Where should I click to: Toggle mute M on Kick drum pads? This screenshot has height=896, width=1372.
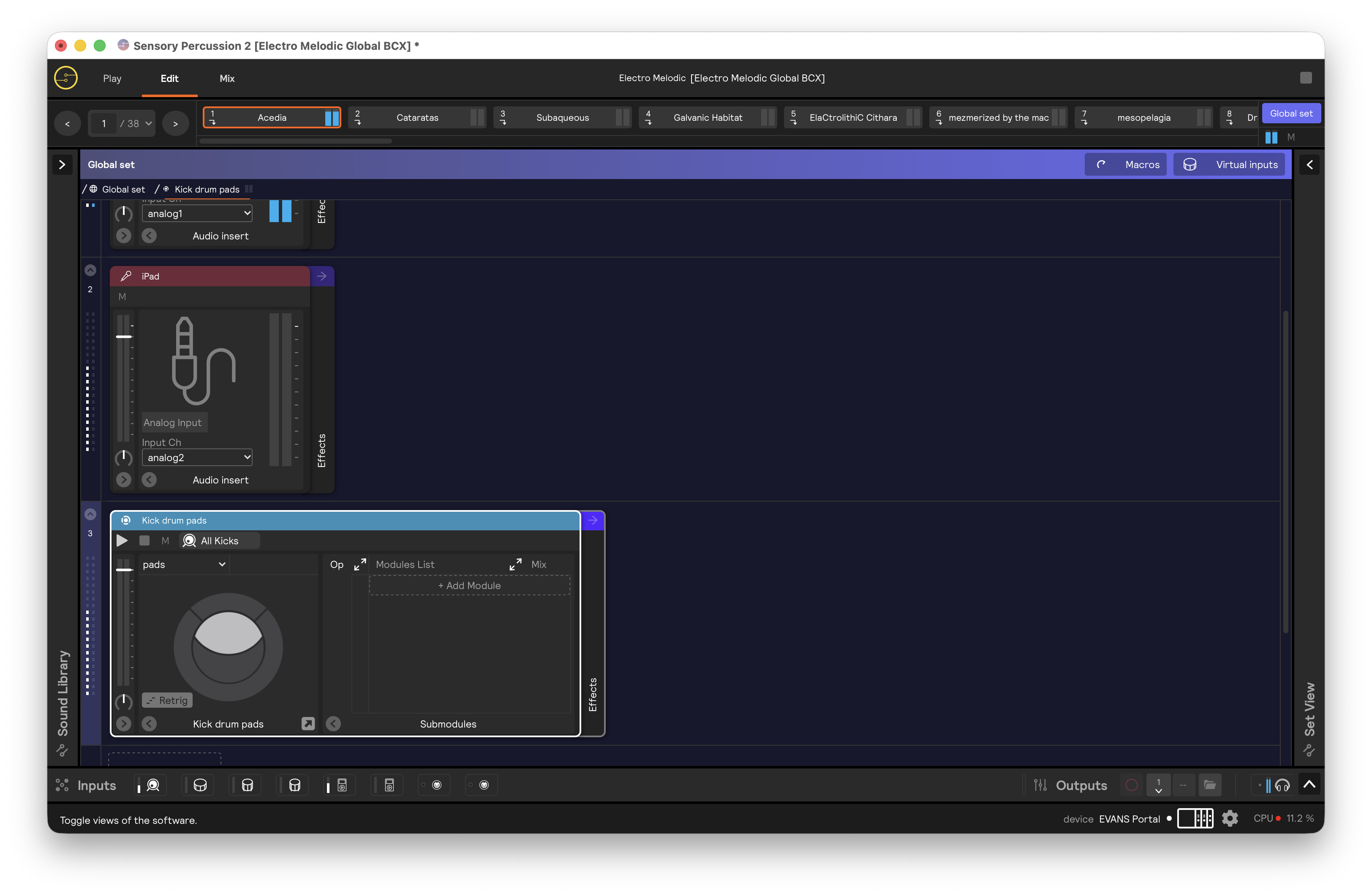pyautogui.click(x=166, y=540)
